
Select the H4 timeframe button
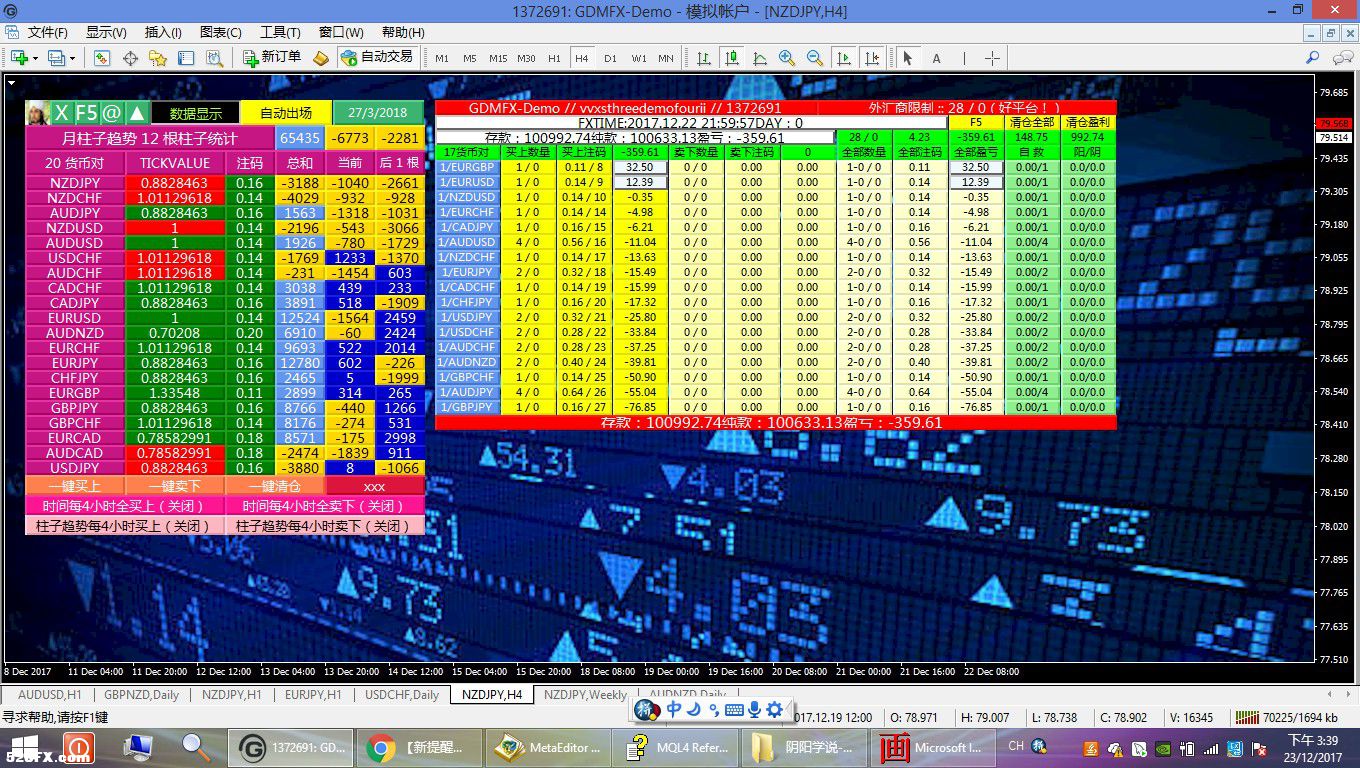582,58
